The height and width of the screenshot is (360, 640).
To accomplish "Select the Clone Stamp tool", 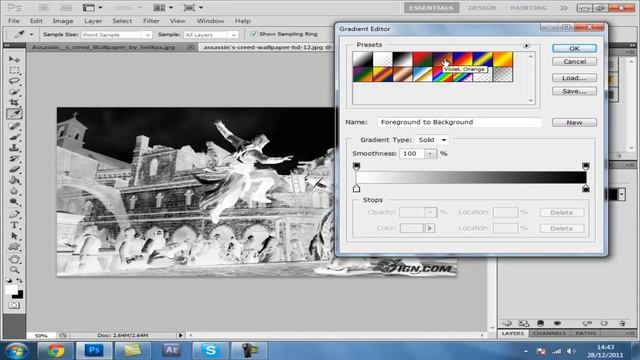I will coord(14,147).
